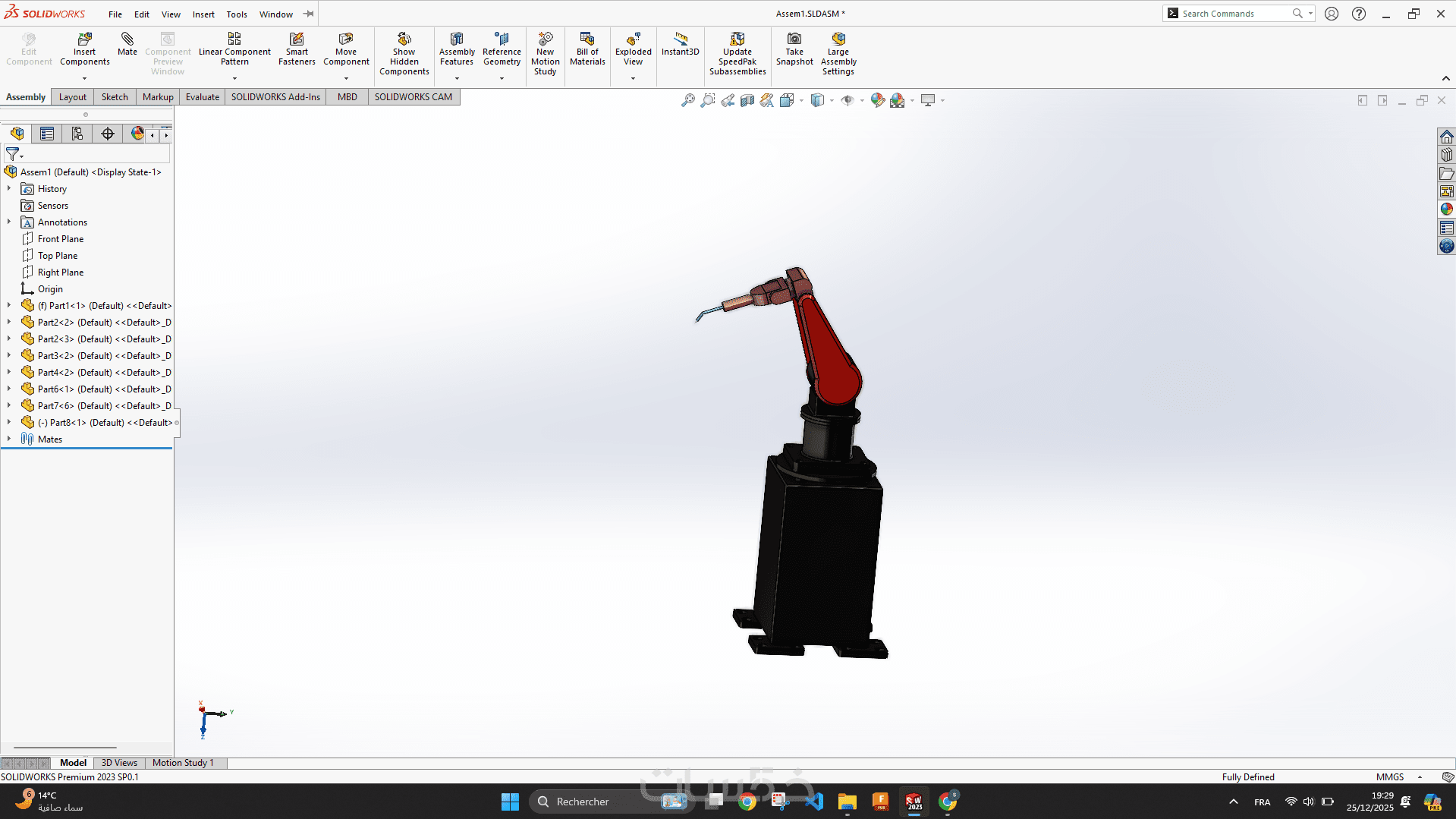
Task: Open the Insert menu
Action: point(203,14)
